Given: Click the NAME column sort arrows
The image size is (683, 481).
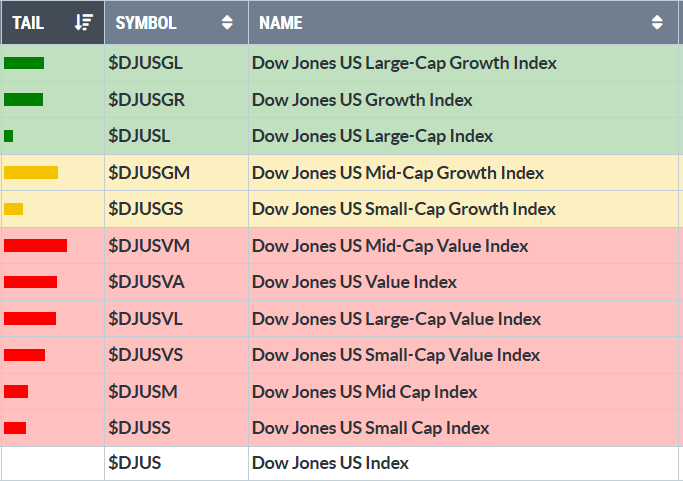Looking at the screenshot, I should point(657,22).
